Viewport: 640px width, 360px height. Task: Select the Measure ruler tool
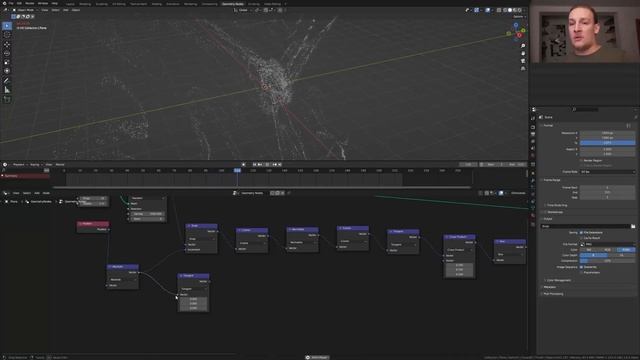coord(7,90)
